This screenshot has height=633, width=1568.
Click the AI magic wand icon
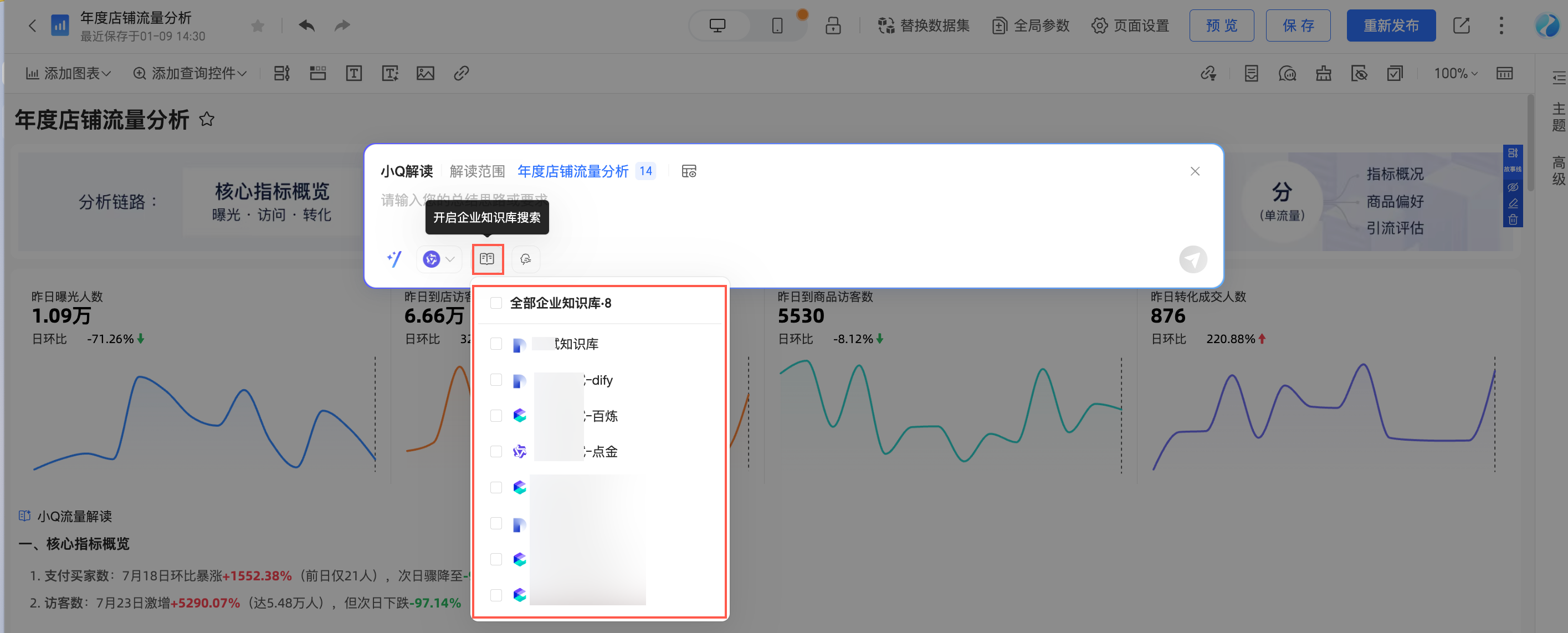tap(394, 259)
